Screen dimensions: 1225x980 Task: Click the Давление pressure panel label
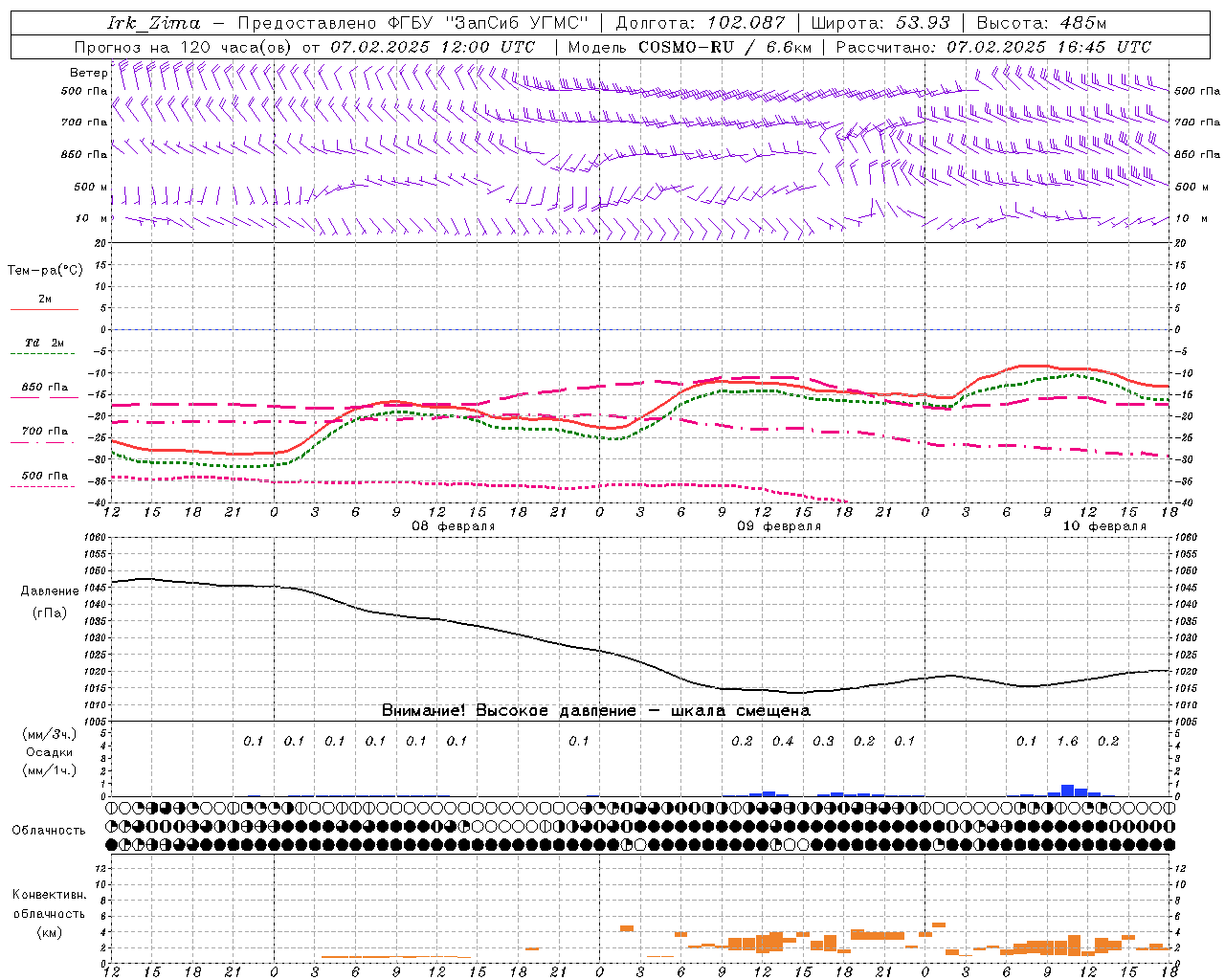tap(50, 591)
